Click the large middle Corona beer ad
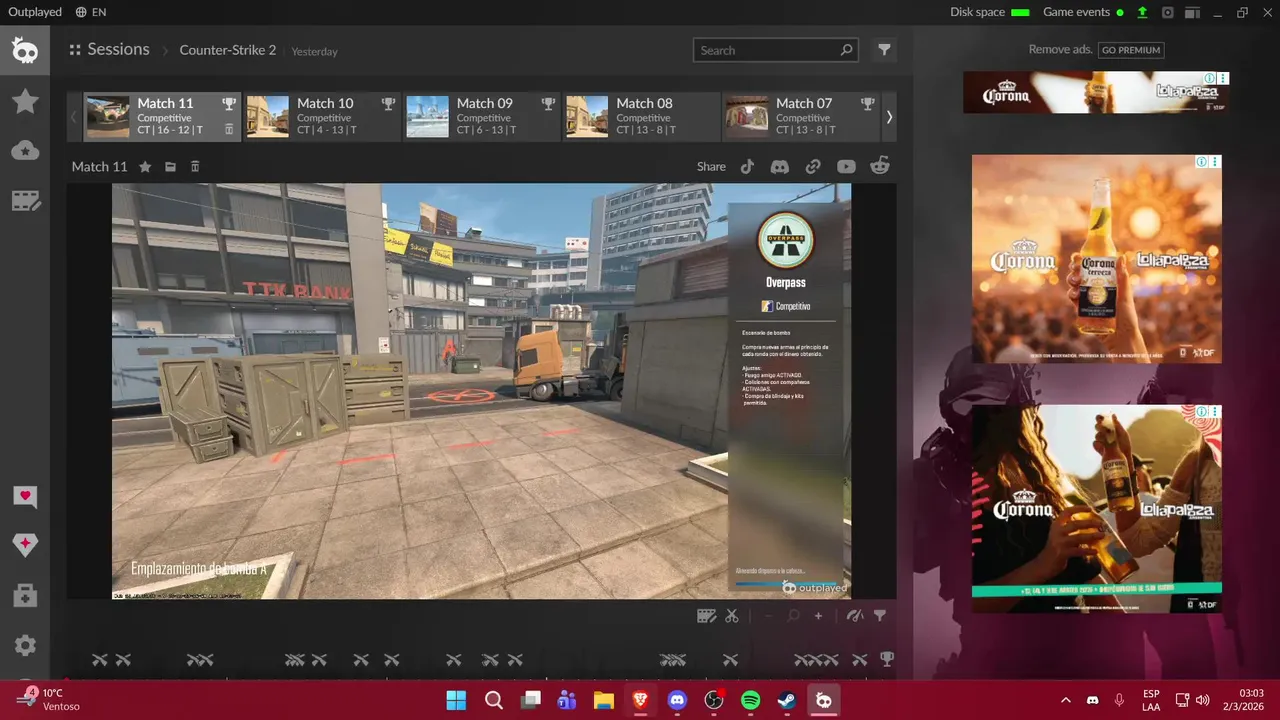 pyautogui.click(x=1096, y=258)
